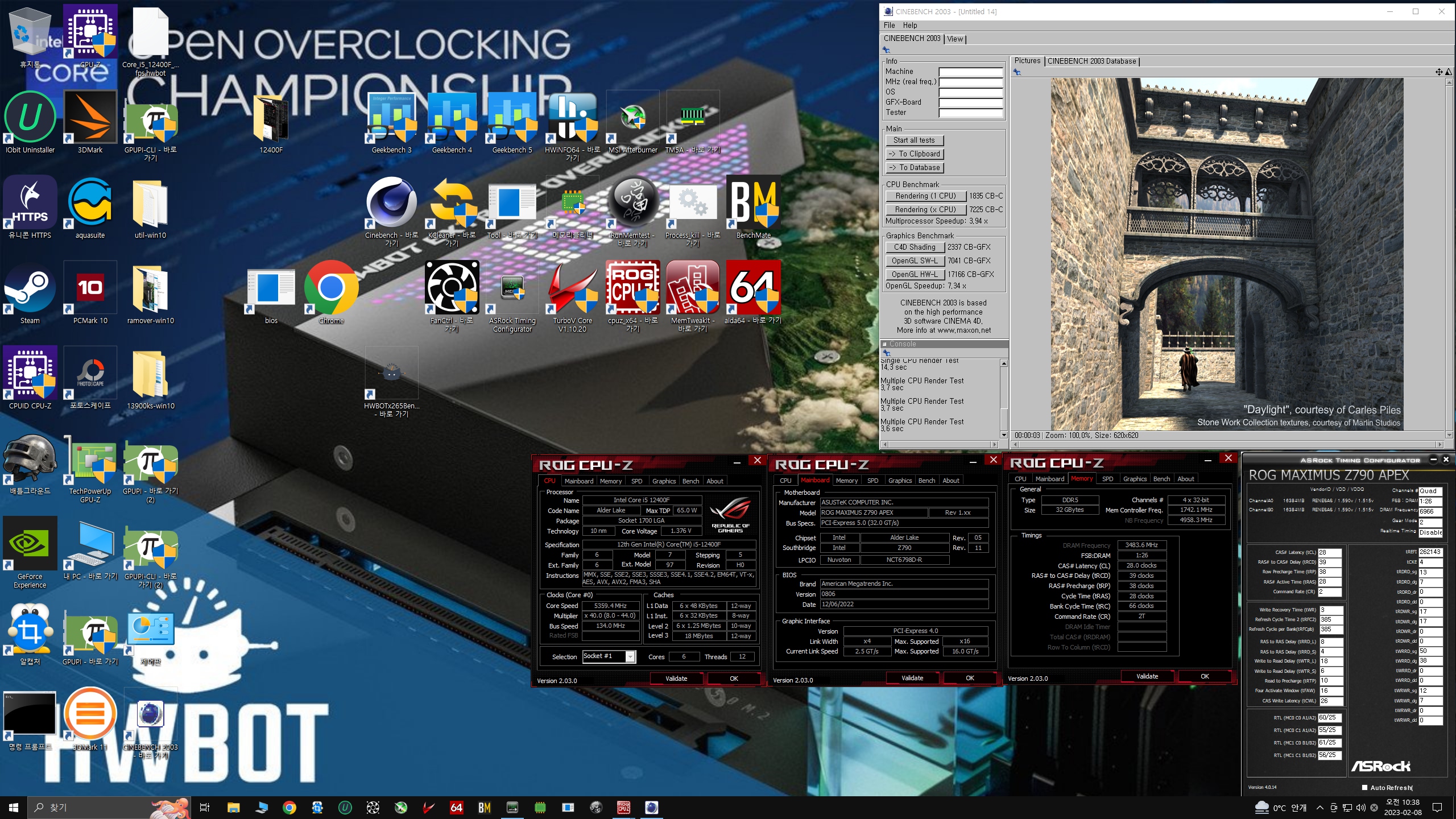The height and width of the screenshot is (819, 1456).
Task: Open File Explorer from the taskbar
Action: 233,808
